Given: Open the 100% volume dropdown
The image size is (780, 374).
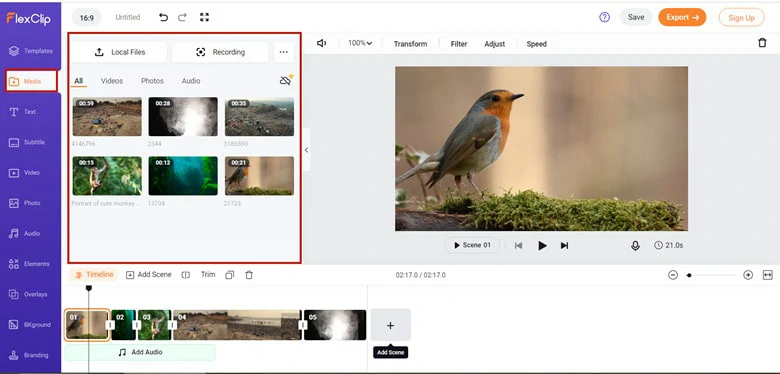Looking at the screenshot, I should pos(360,43).
